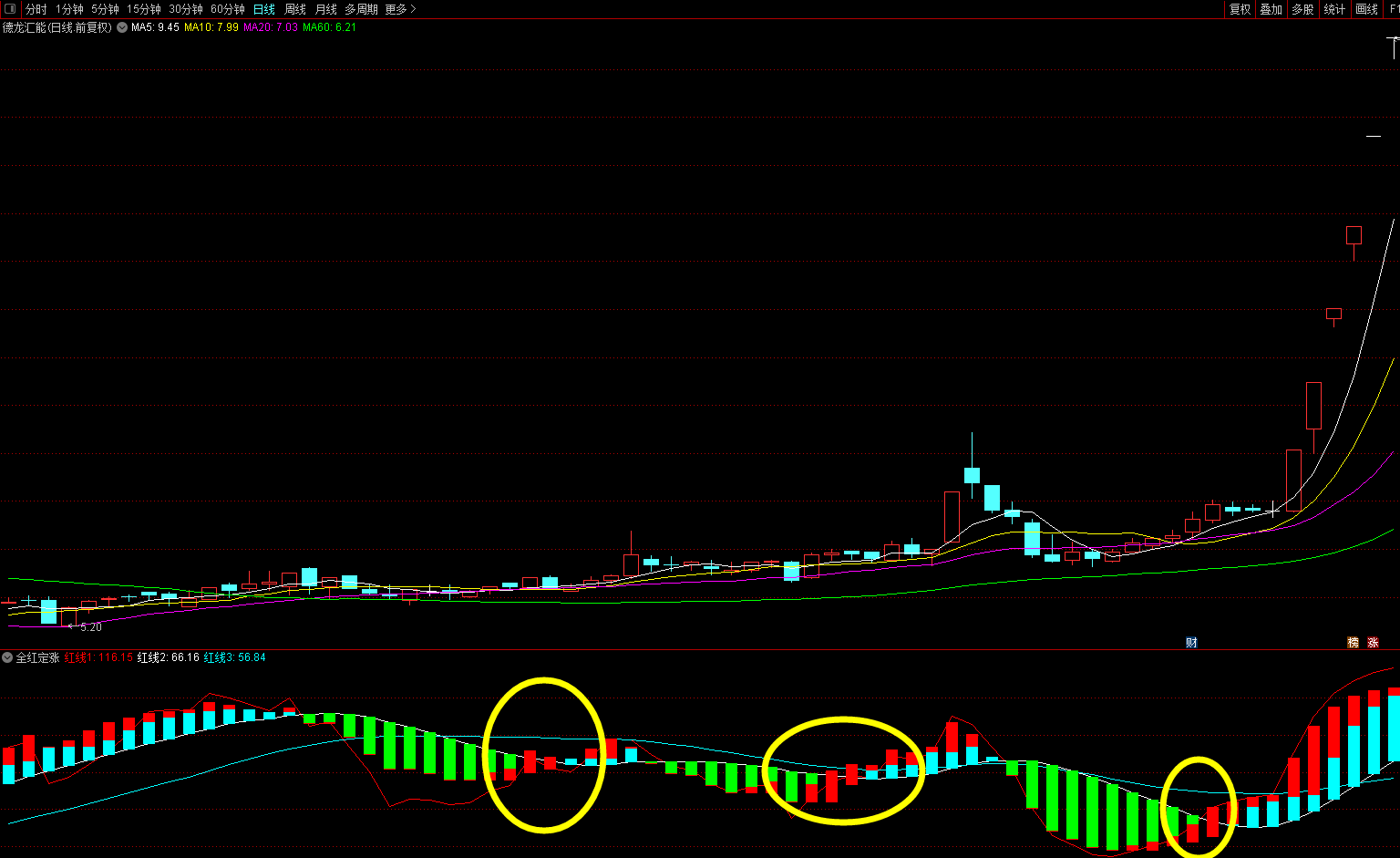Activate the 画线 drawing tools
The height and width of the screenshot is (858, 1400).
pyautogui.click(x=1367, y=9)
